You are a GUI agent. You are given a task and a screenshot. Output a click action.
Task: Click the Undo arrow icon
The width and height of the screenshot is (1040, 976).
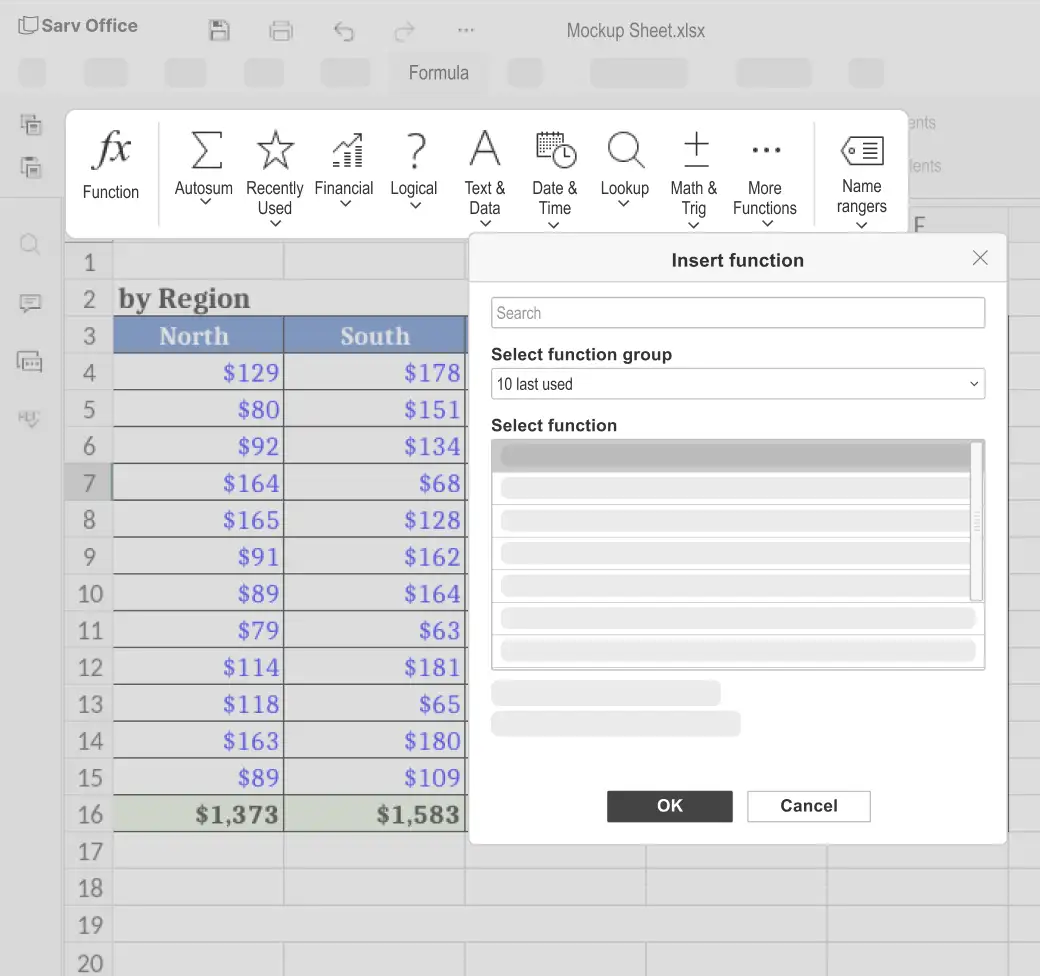point(344,31)
